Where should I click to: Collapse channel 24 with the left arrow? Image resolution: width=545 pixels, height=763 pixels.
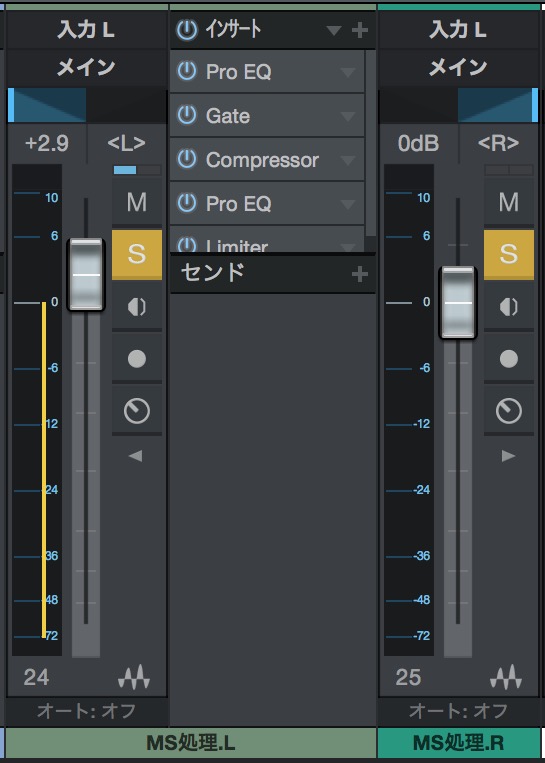coord(135,456)
